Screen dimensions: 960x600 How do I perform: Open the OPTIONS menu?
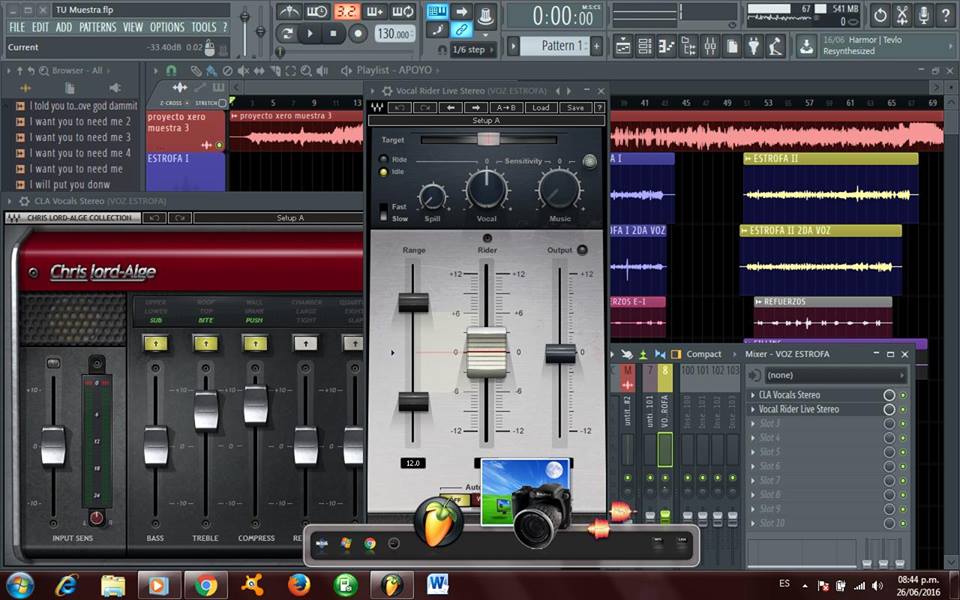click(x=167, y=28)
